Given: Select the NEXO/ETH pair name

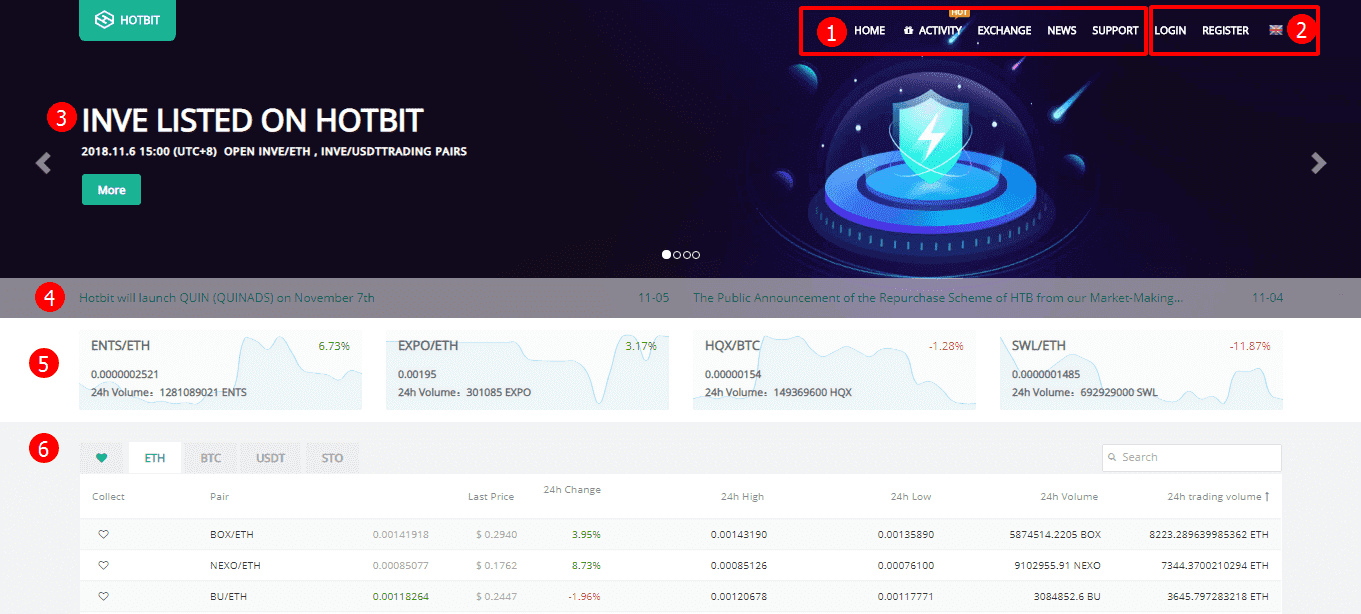Looking at the screenshot, I should point(235,566).
